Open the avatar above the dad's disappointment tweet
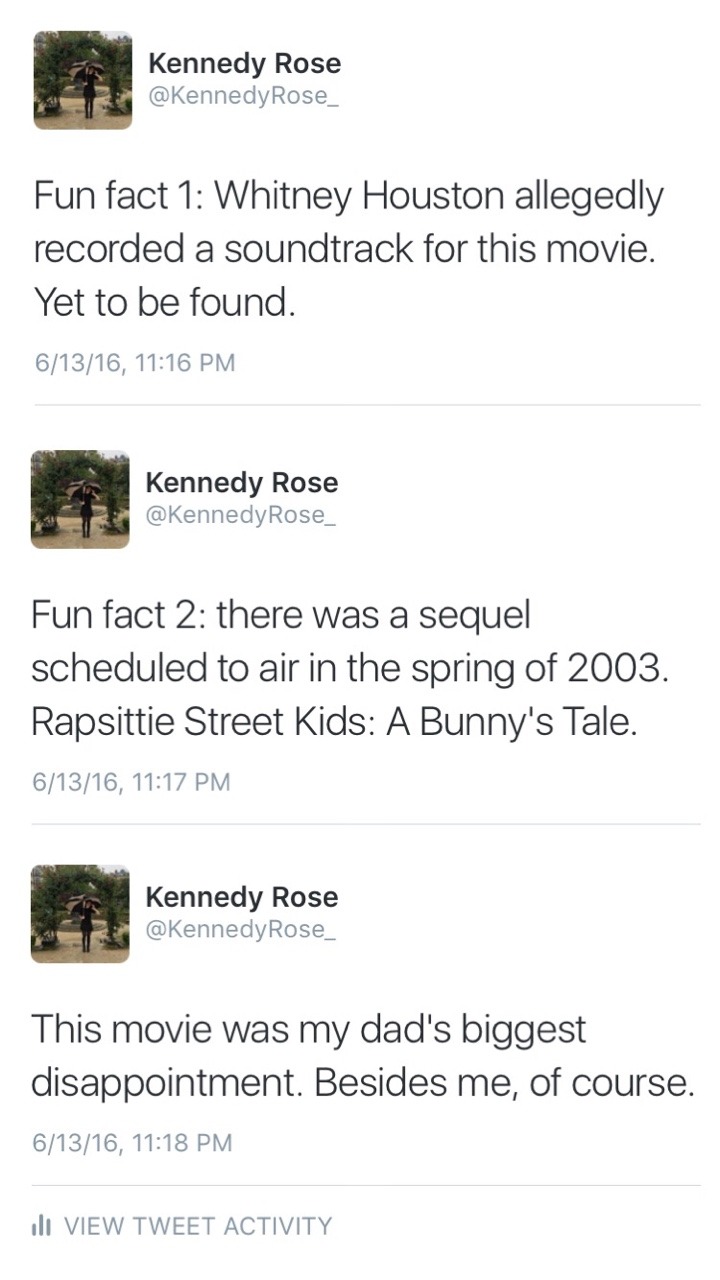 (x=80, y=914)
